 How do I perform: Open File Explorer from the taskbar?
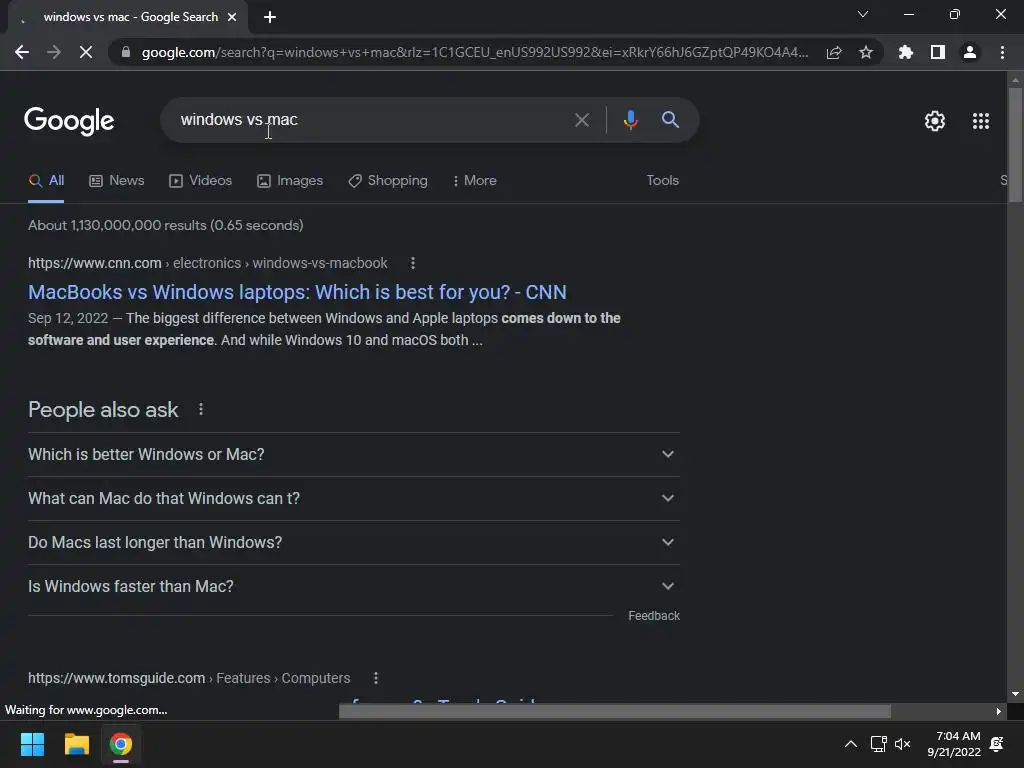76,744
